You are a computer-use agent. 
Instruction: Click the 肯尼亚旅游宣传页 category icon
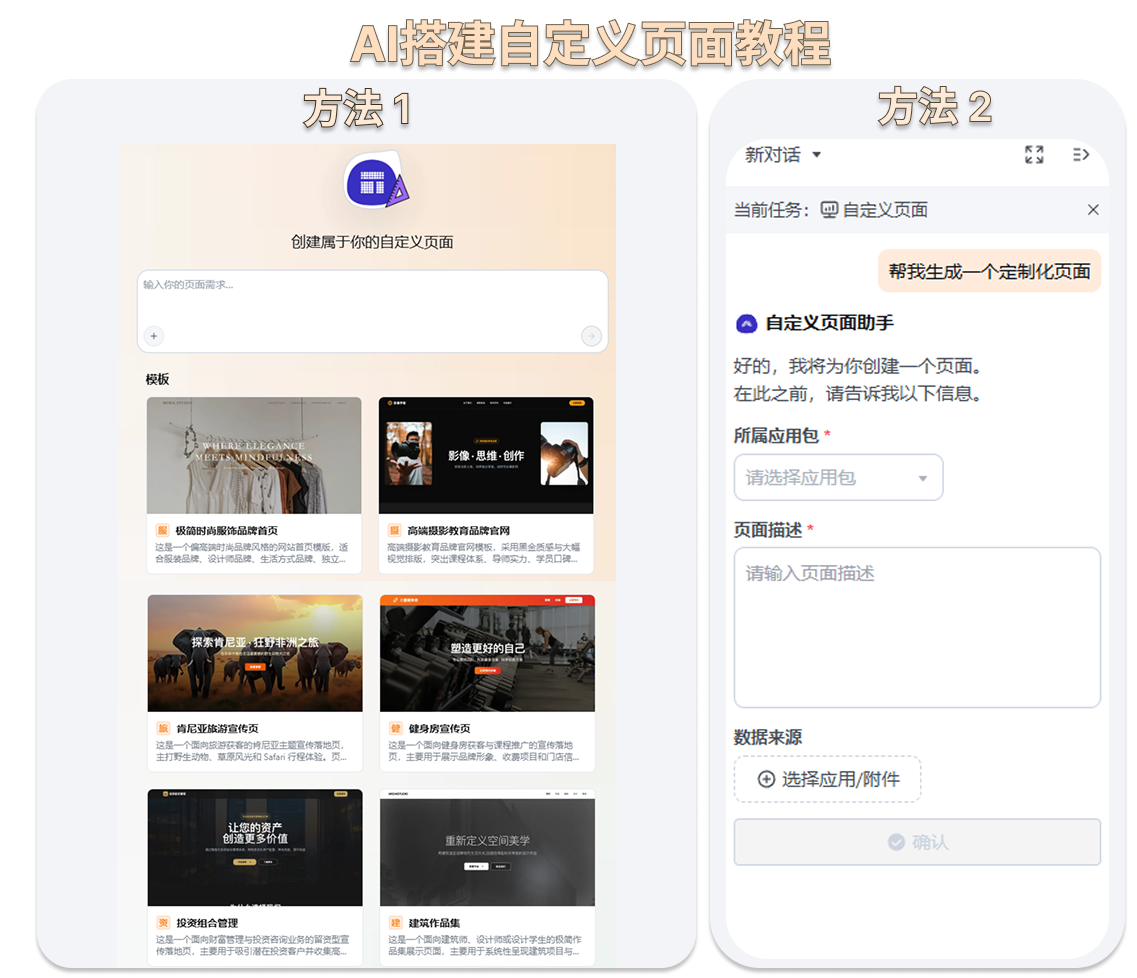[163, 728]
